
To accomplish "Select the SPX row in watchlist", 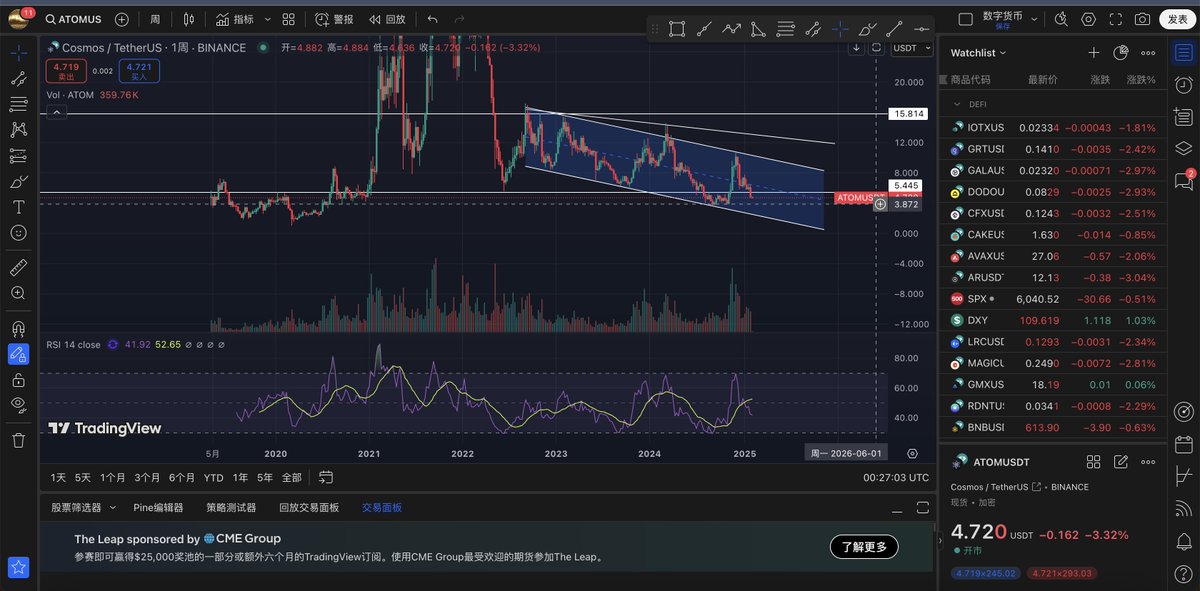I will 1052,299.
